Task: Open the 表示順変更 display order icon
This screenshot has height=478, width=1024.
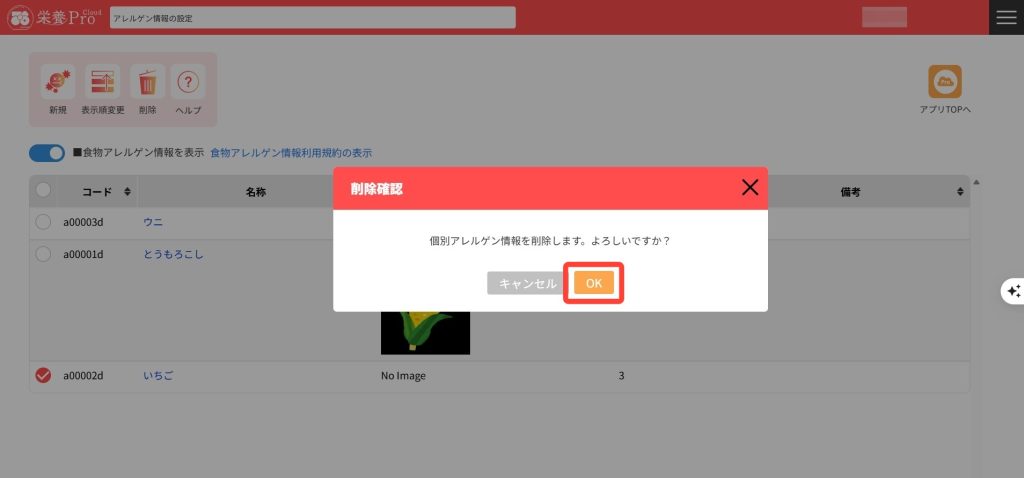Action: point(102,82)
